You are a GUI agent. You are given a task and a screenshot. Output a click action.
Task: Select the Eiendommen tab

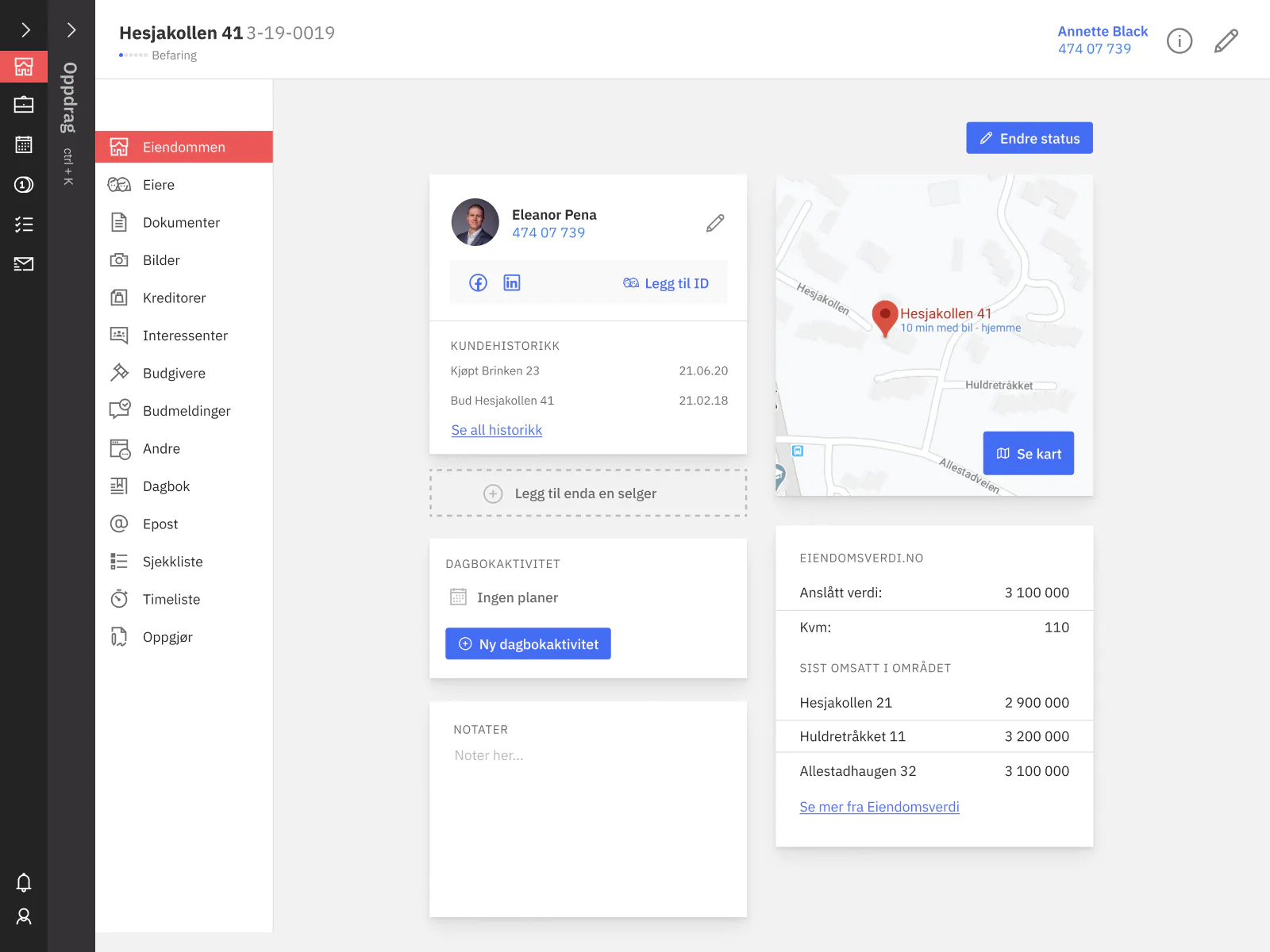(183, 147)
